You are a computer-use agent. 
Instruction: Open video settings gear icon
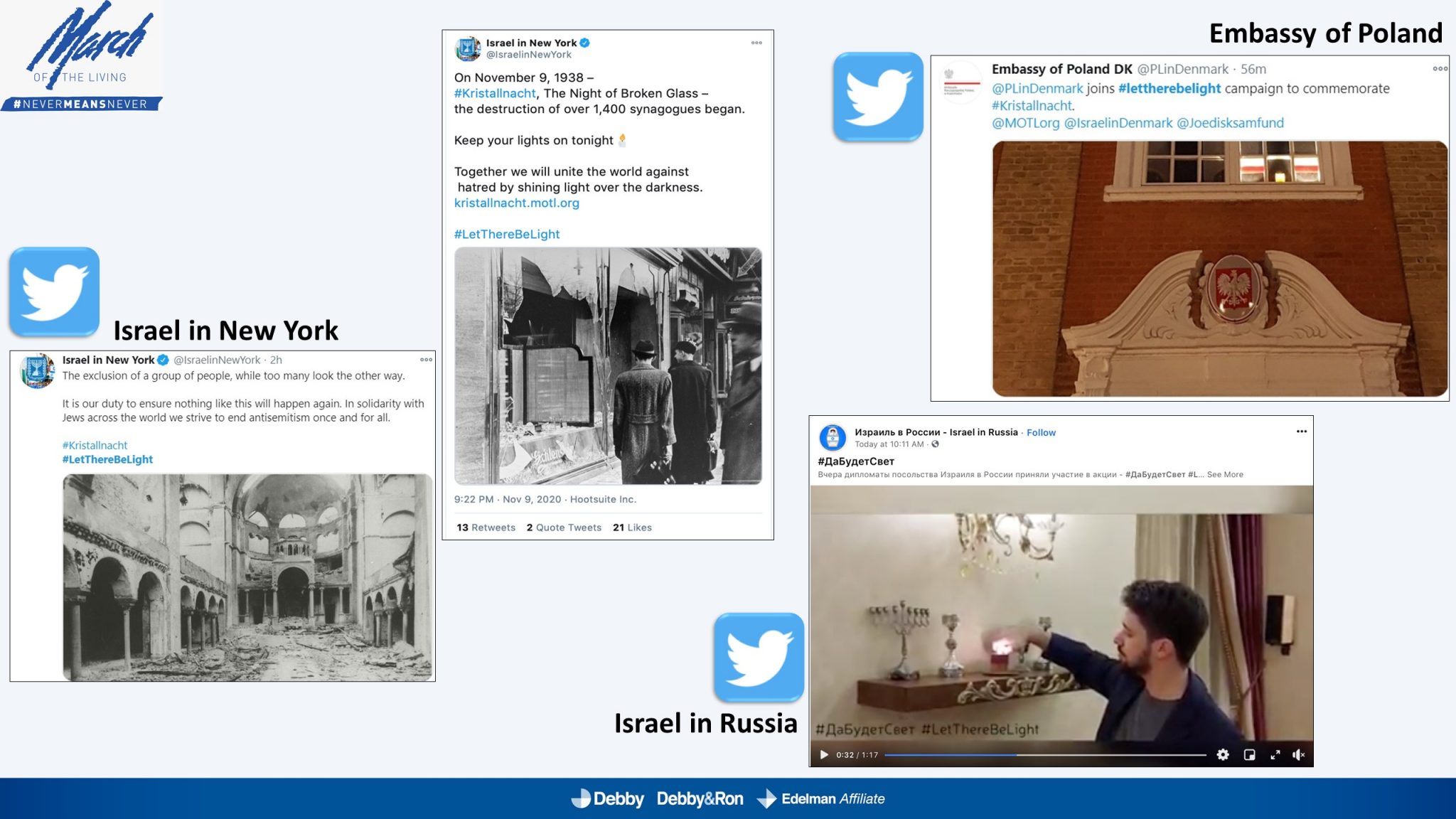click(1223, 755)
